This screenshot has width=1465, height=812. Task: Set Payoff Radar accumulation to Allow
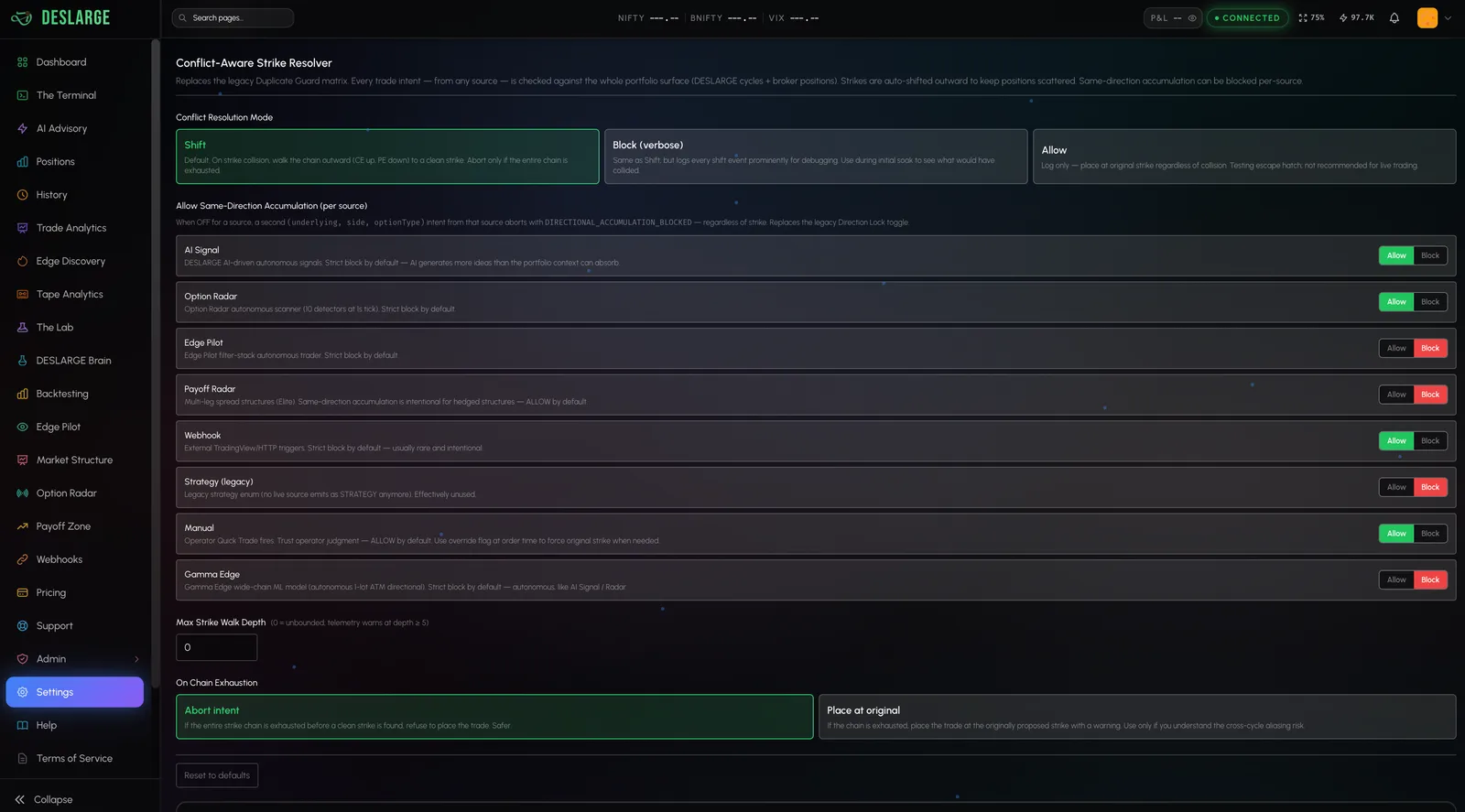[x=1396, y=395]
